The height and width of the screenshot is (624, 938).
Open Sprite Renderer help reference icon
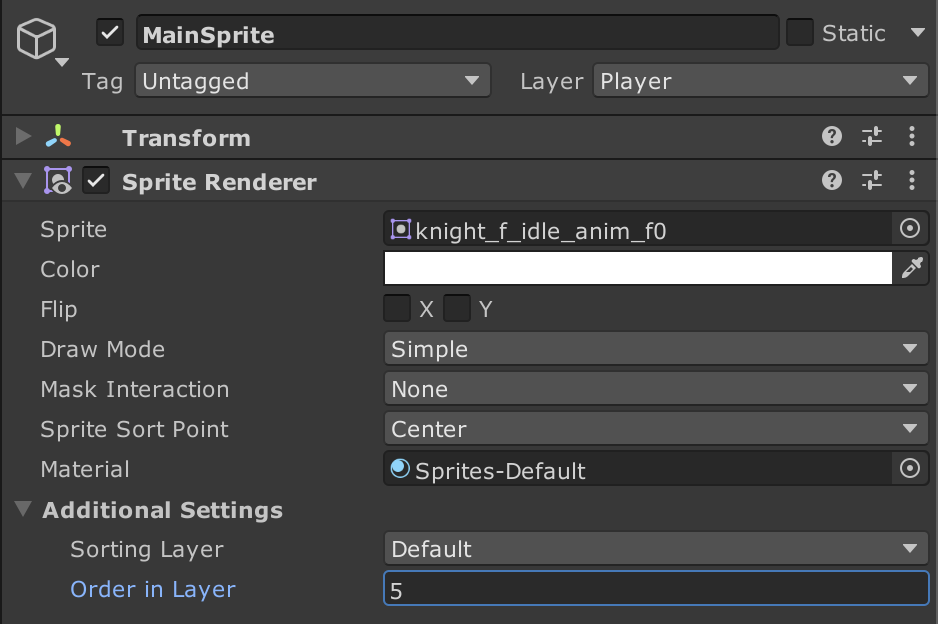click(x=832, y=180)
